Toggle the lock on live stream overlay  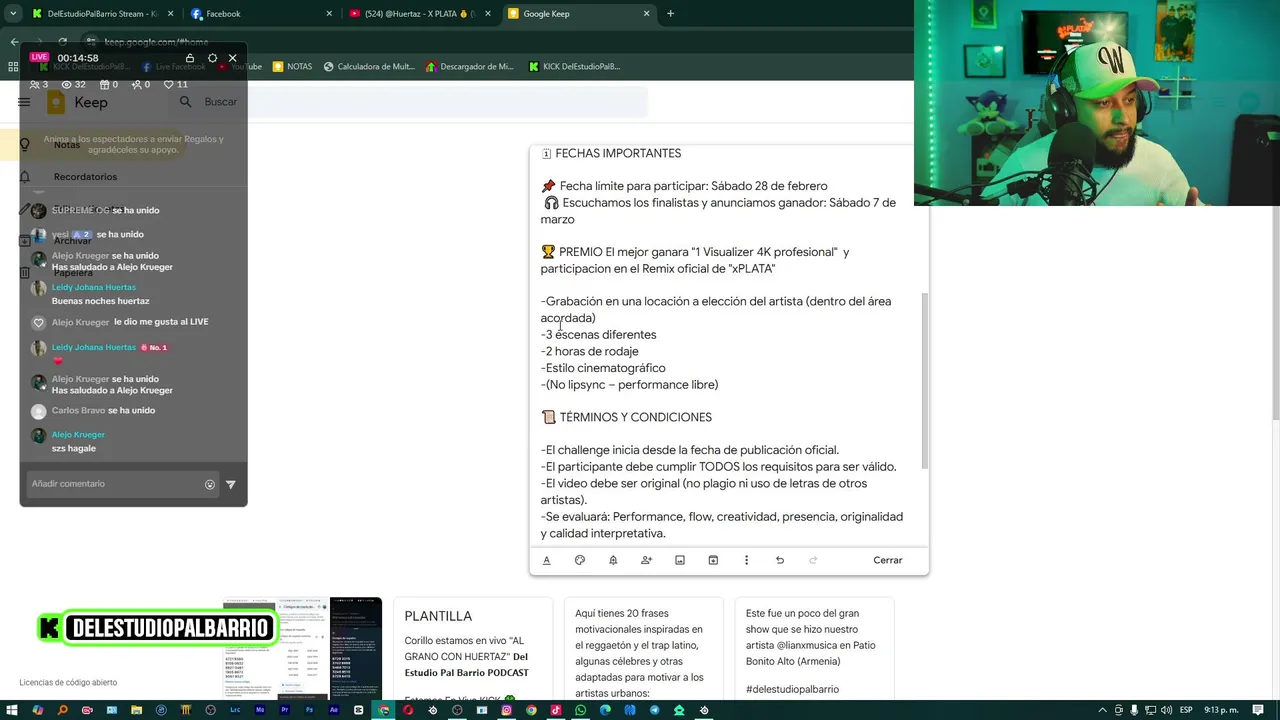tap(190, 58)
